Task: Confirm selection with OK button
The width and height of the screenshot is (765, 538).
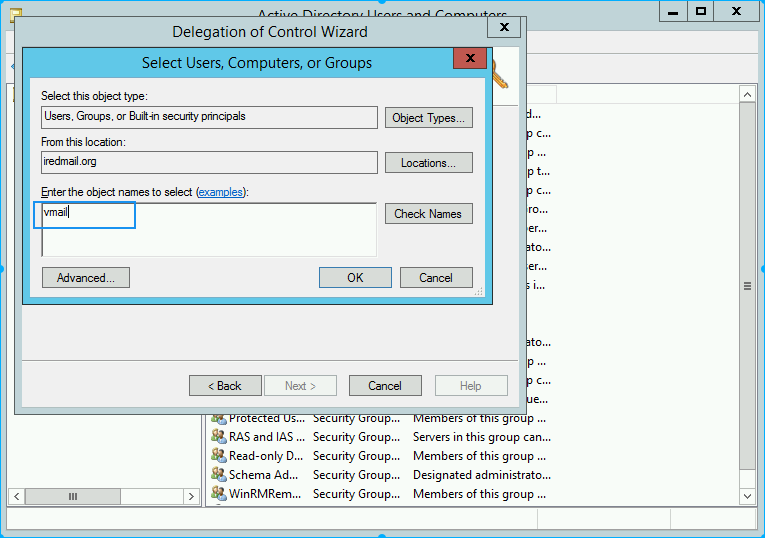Action: tap(355, 278)
